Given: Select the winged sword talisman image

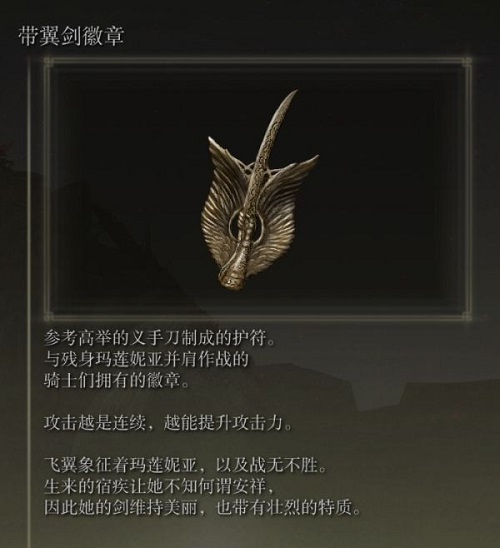Looking at the screenshot, I should tap(259, 189).
